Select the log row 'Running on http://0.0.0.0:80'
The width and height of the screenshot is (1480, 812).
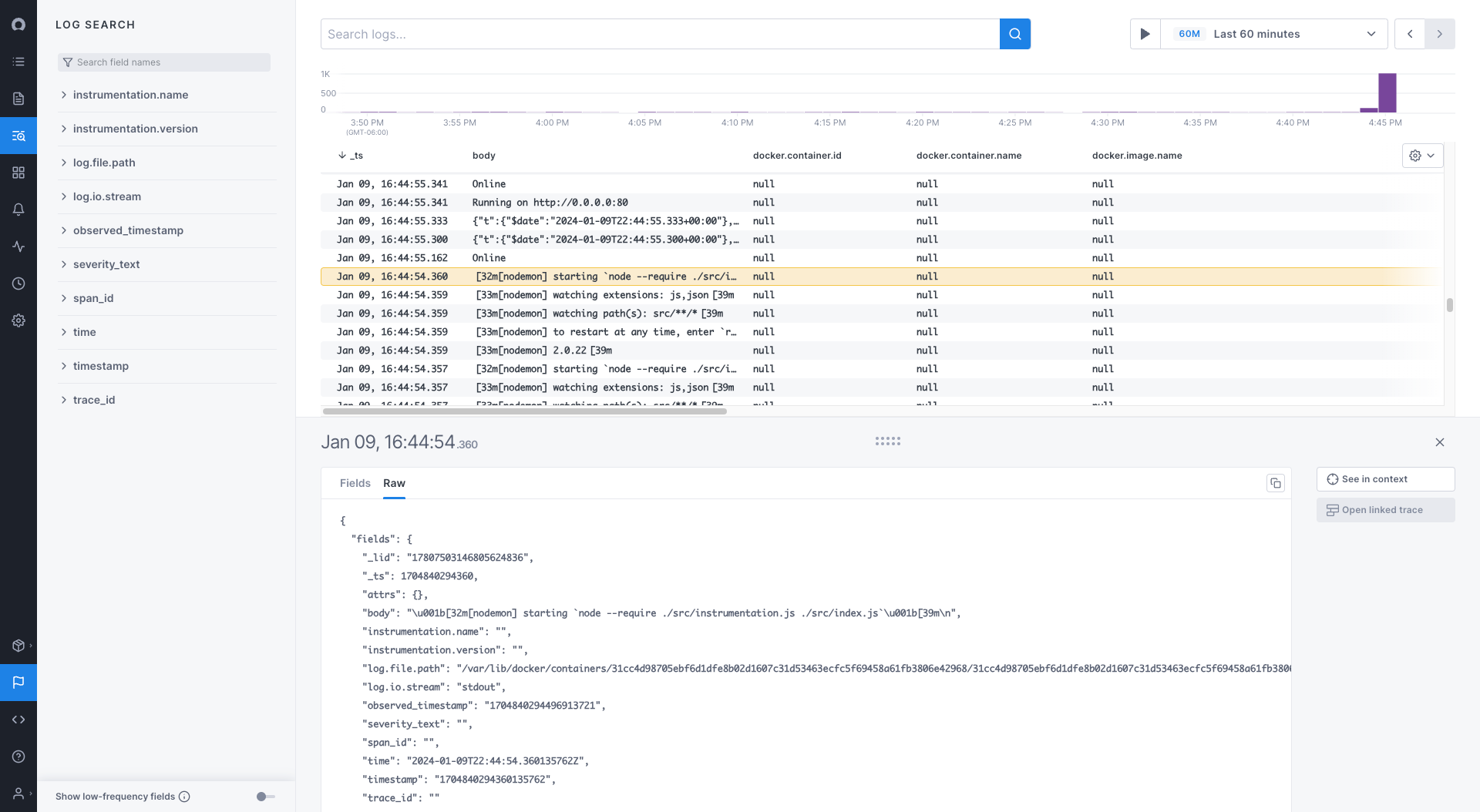pyautogui.click(x=882, y=203)
